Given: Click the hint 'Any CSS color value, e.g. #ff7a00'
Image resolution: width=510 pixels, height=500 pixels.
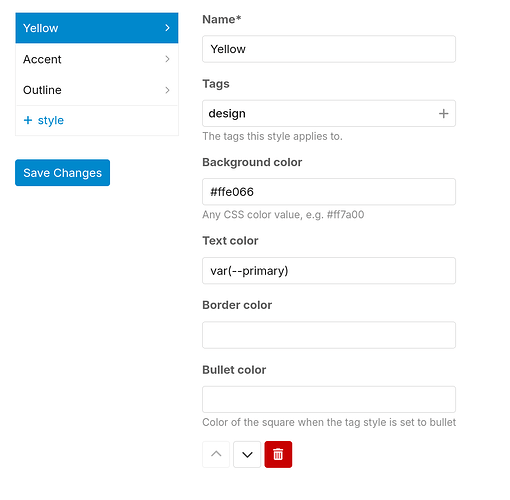Looking at the screenshot, I should click(x=283, y=215).
